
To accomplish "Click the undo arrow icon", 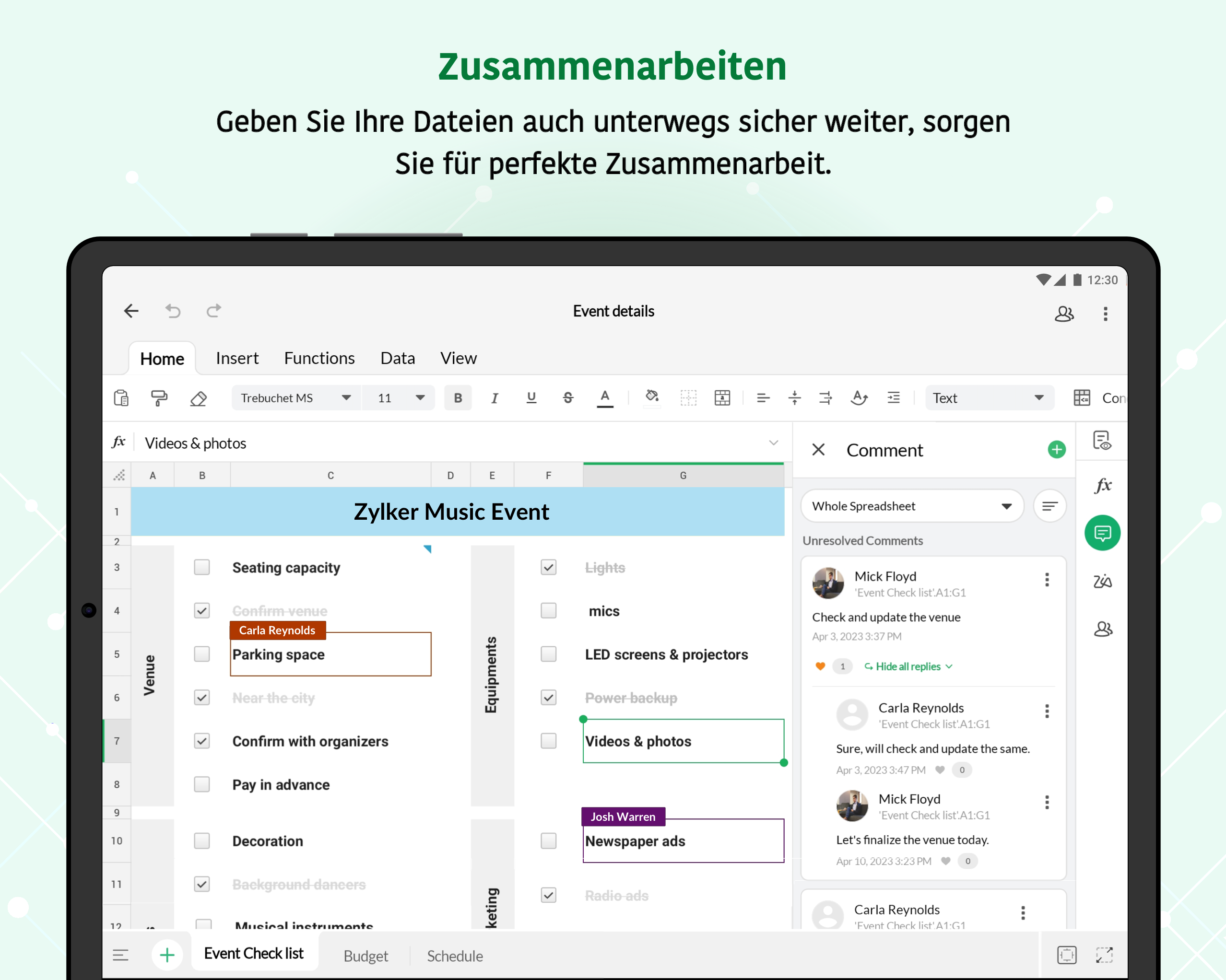I will [173, 311].
